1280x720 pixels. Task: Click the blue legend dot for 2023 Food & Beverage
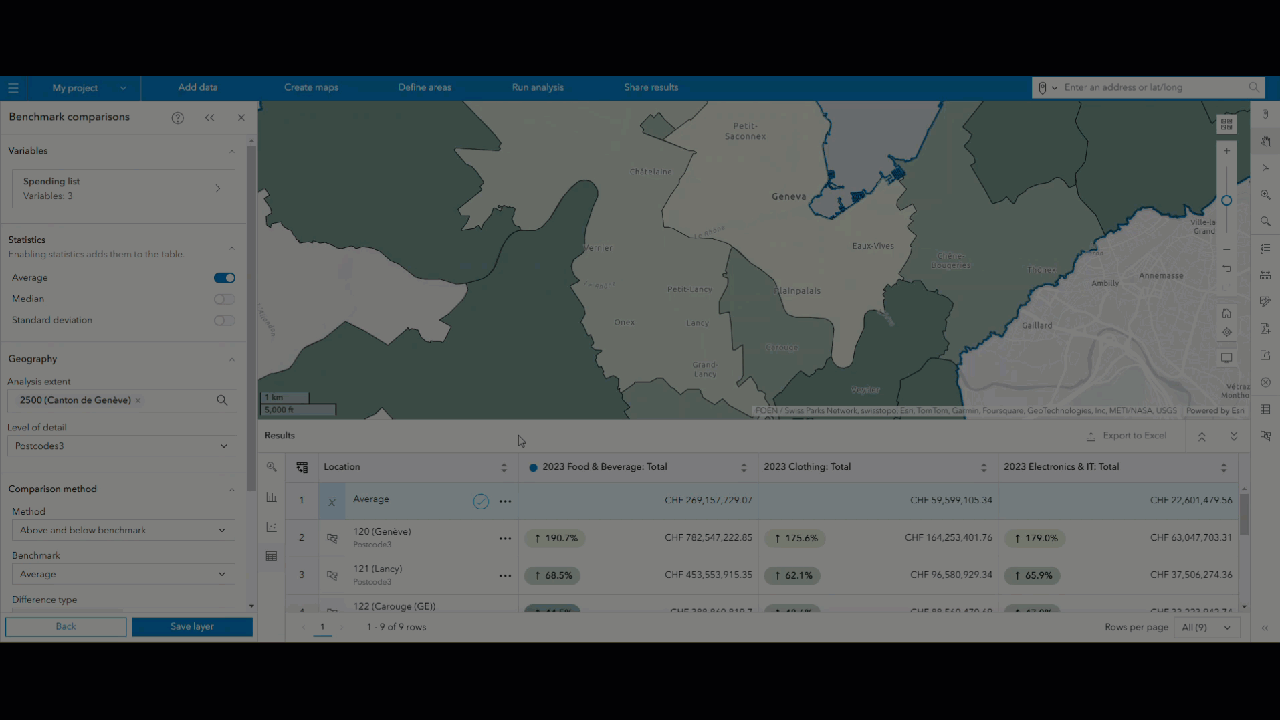tap(533, 467)
